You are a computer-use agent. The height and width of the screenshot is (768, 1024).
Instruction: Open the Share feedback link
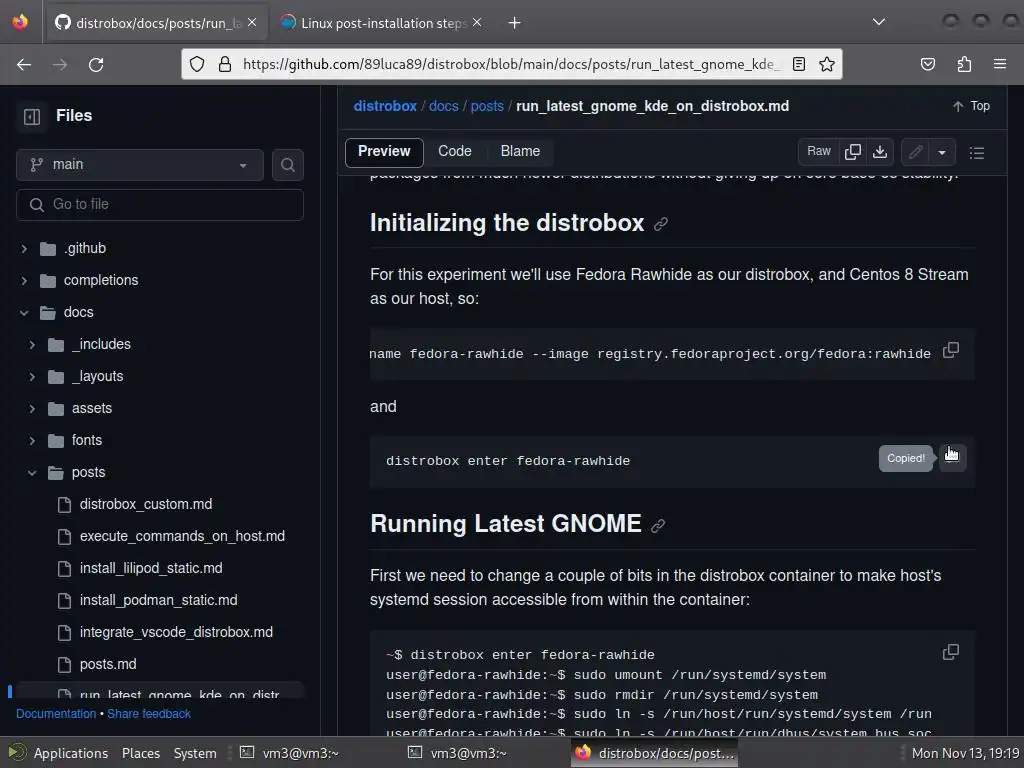(149, 714)
